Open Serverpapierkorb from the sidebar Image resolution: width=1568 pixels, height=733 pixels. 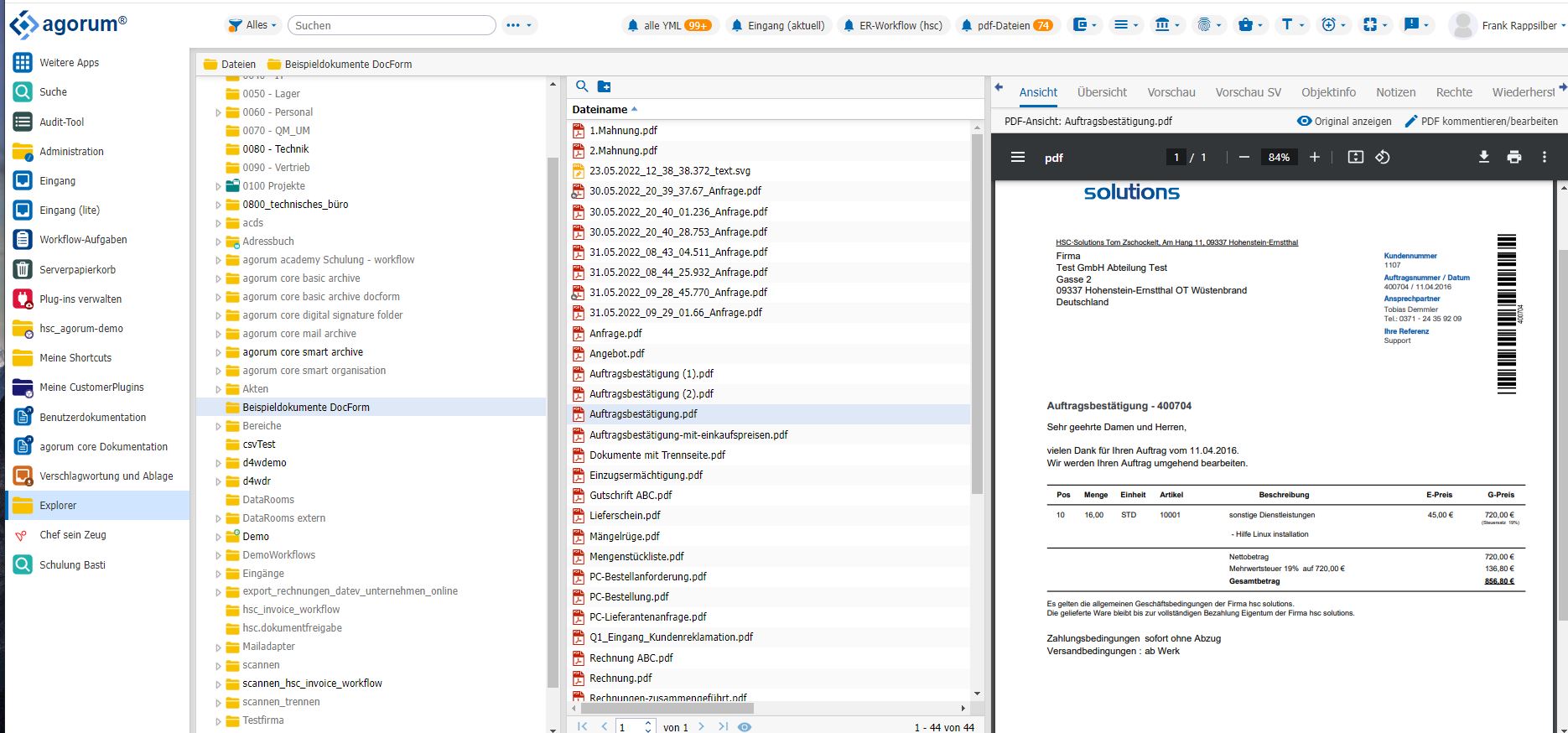tap(77, 269)
